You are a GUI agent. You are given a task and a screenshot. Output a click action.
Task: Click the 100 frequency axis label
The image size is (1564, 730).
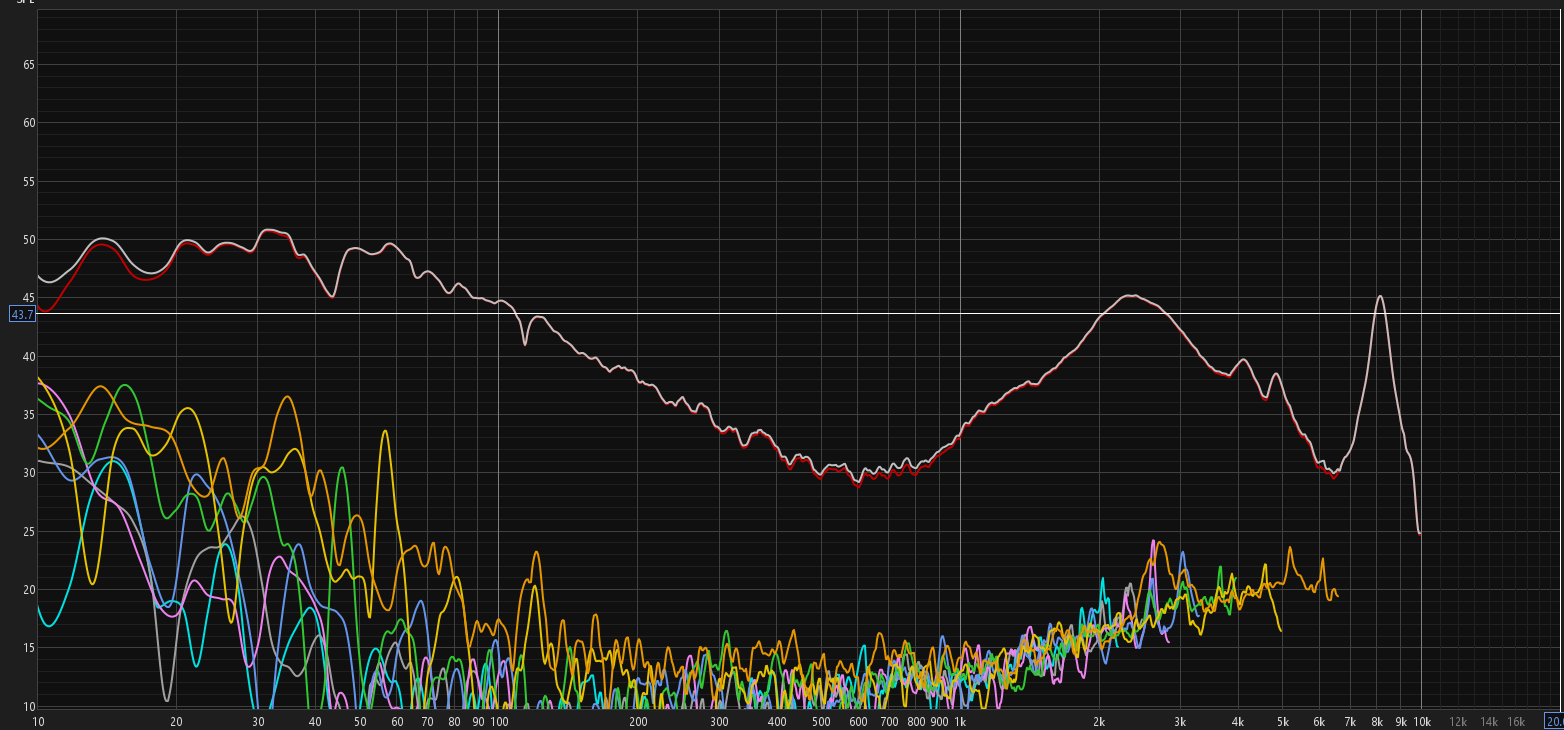499,721
